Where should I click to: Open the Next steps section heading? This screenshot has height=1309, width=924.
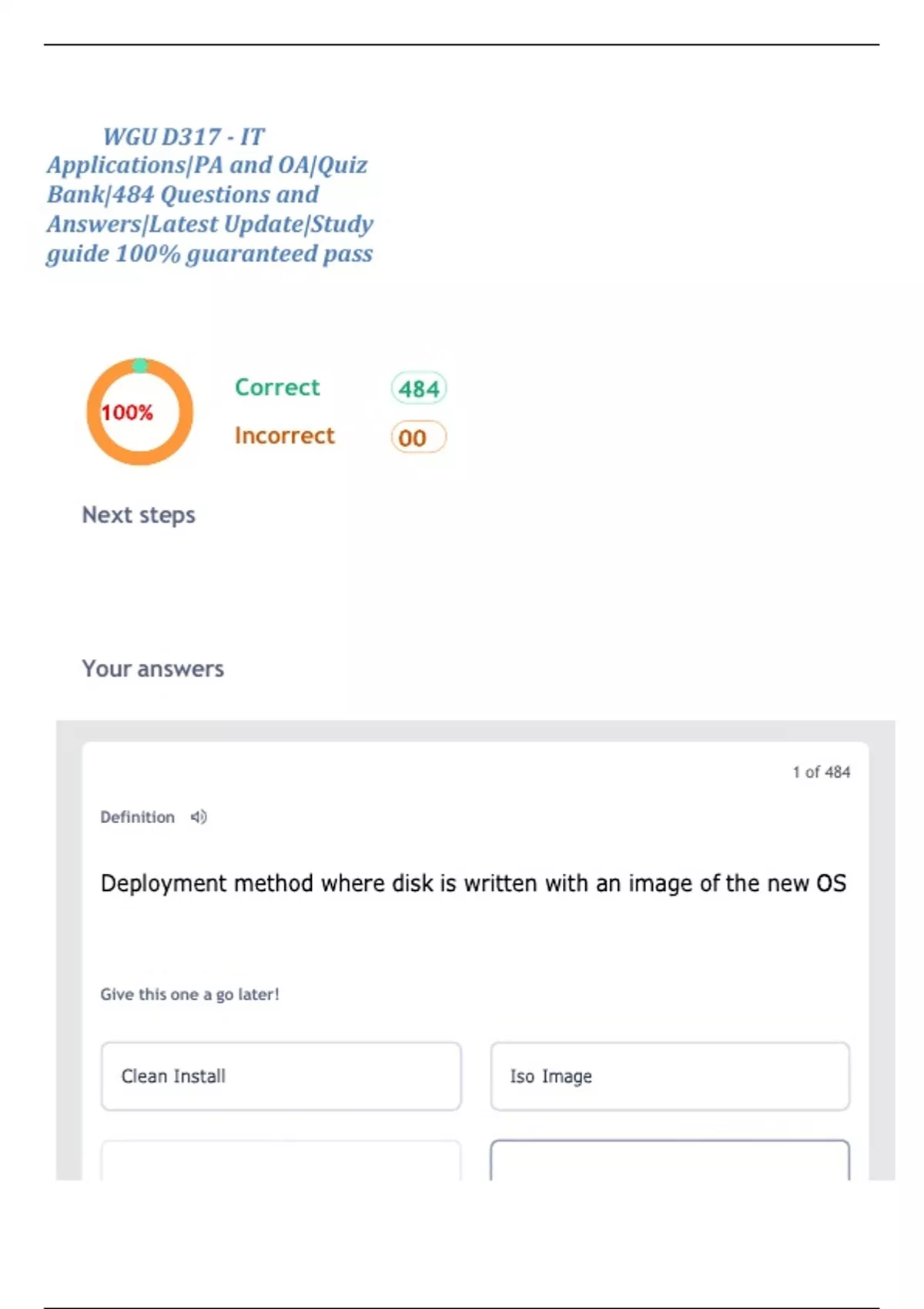(x=139, y=515)
